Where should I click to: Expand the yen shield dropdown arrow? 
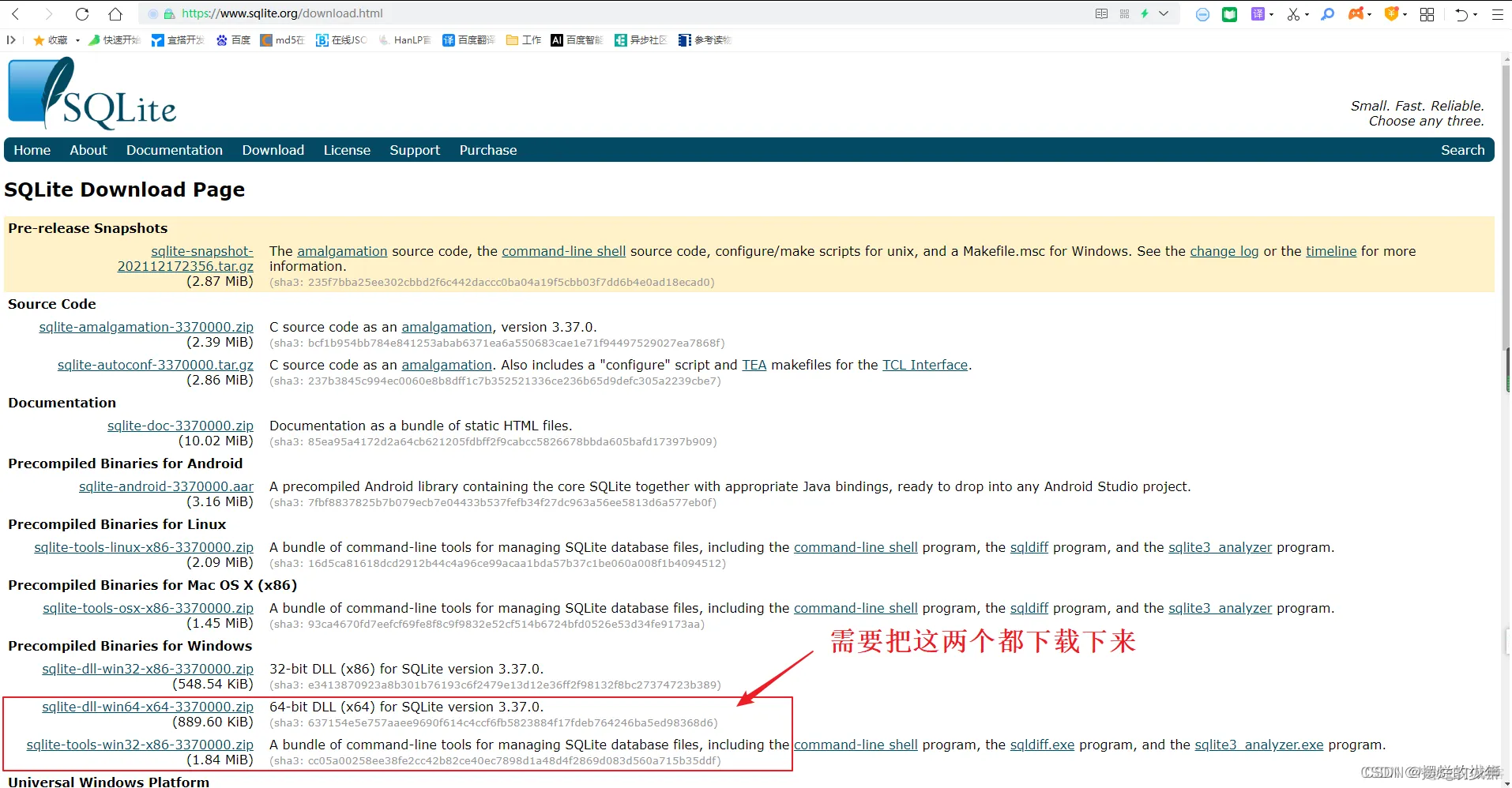(x=1405, y=15)
